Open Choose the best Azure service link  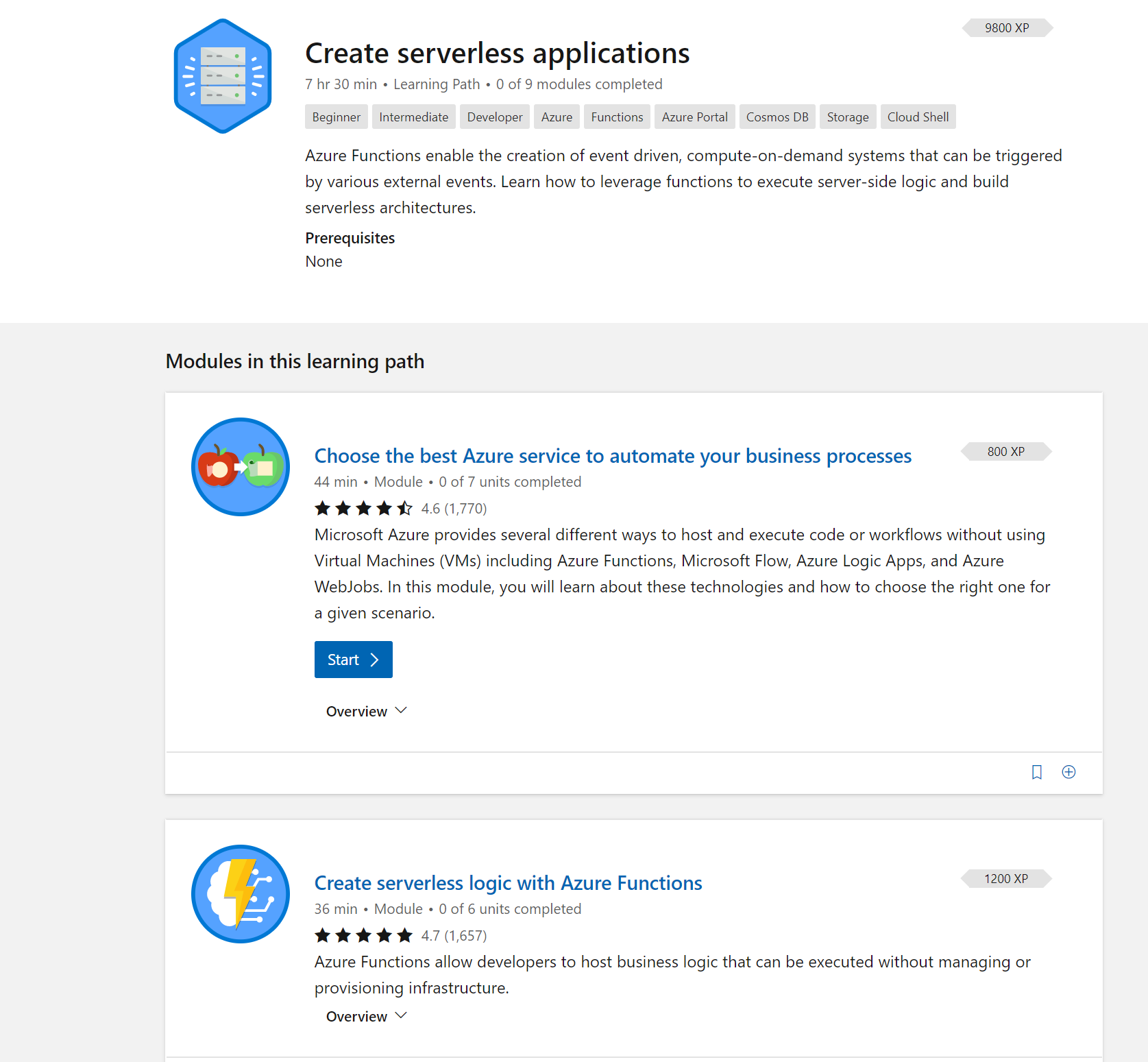click(613, 456)
